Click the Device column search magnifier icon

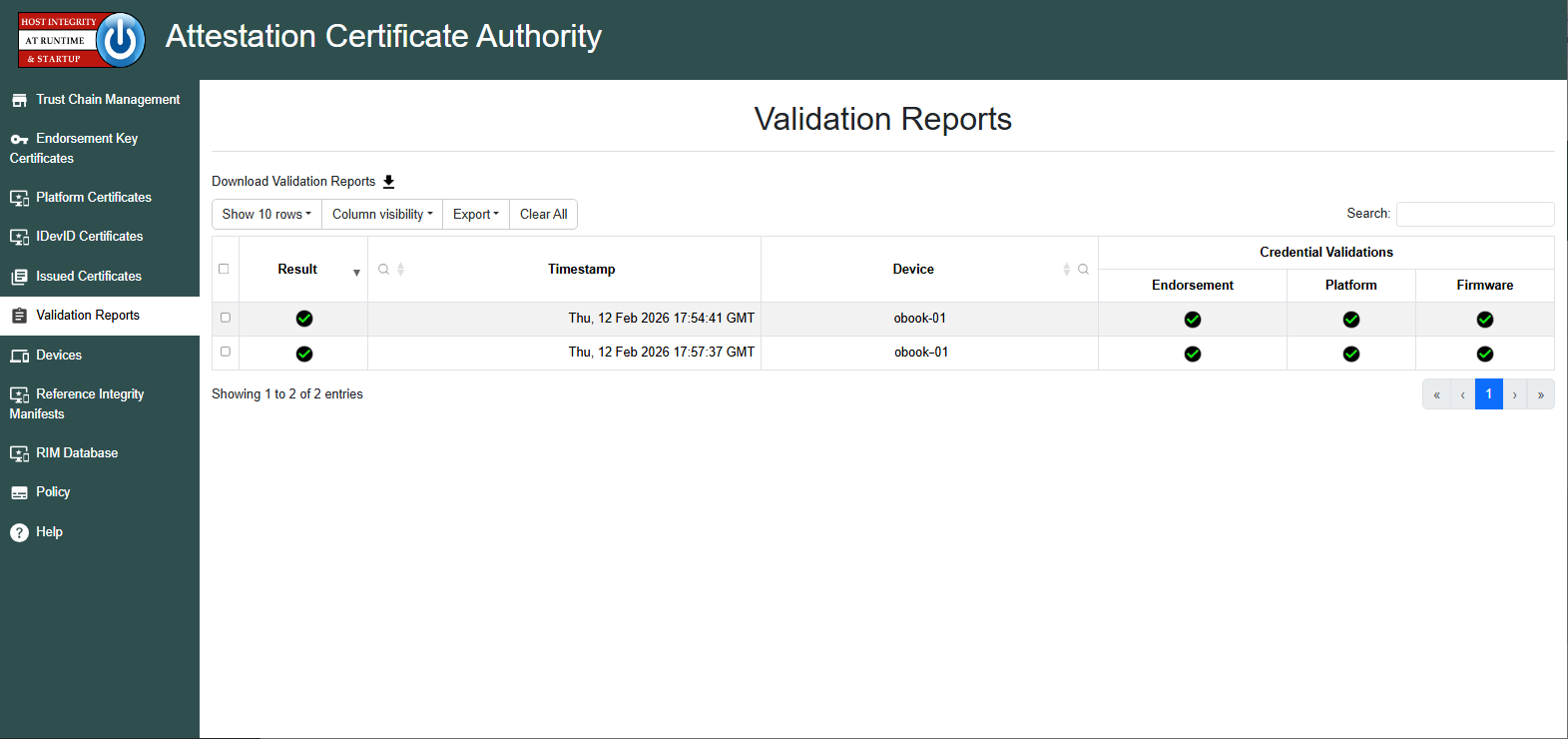point(1083,270)
